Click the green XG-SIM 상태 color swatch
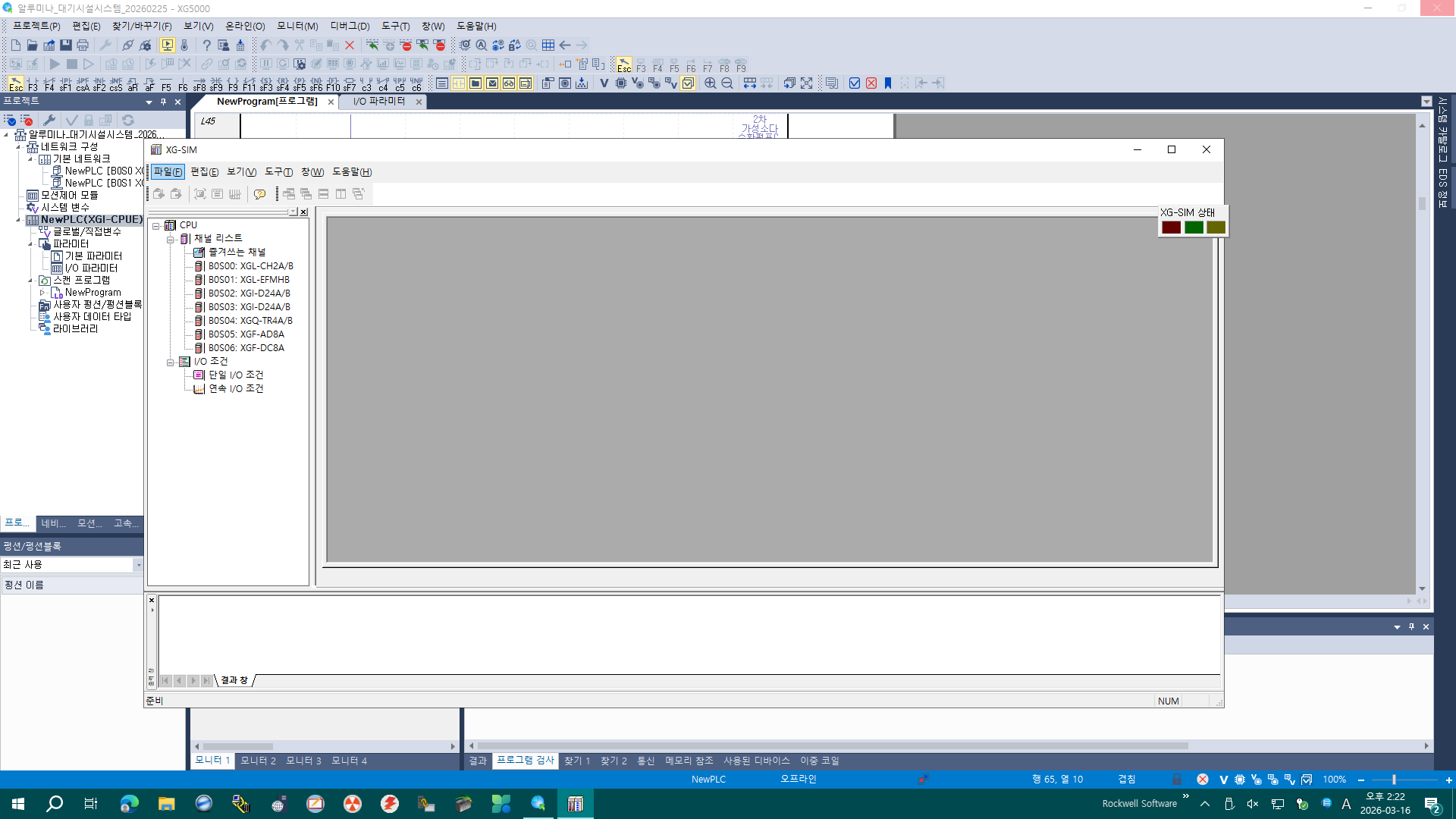The width and height of the screenshot is (1456, 819). tap(1194, 227)
